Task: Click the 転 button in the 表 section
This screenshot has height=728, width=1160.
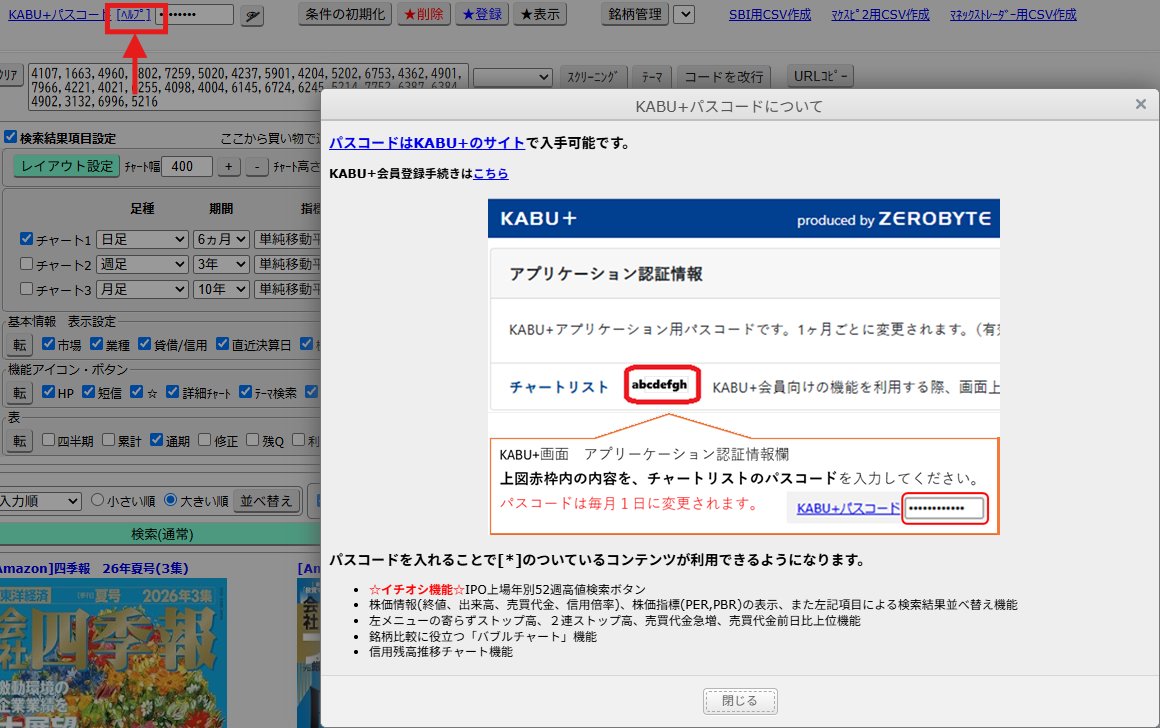Action: point(20,441)
